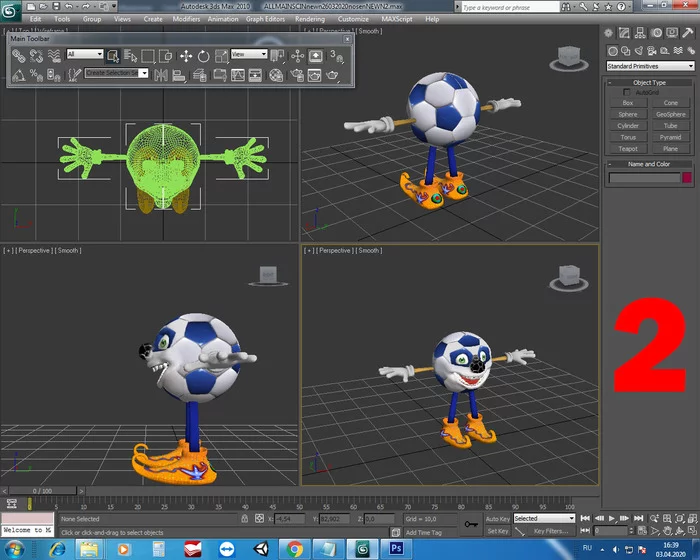Click the Box primitive button
The height and width of the screenshot is (560, 700).
coord(628,103)
